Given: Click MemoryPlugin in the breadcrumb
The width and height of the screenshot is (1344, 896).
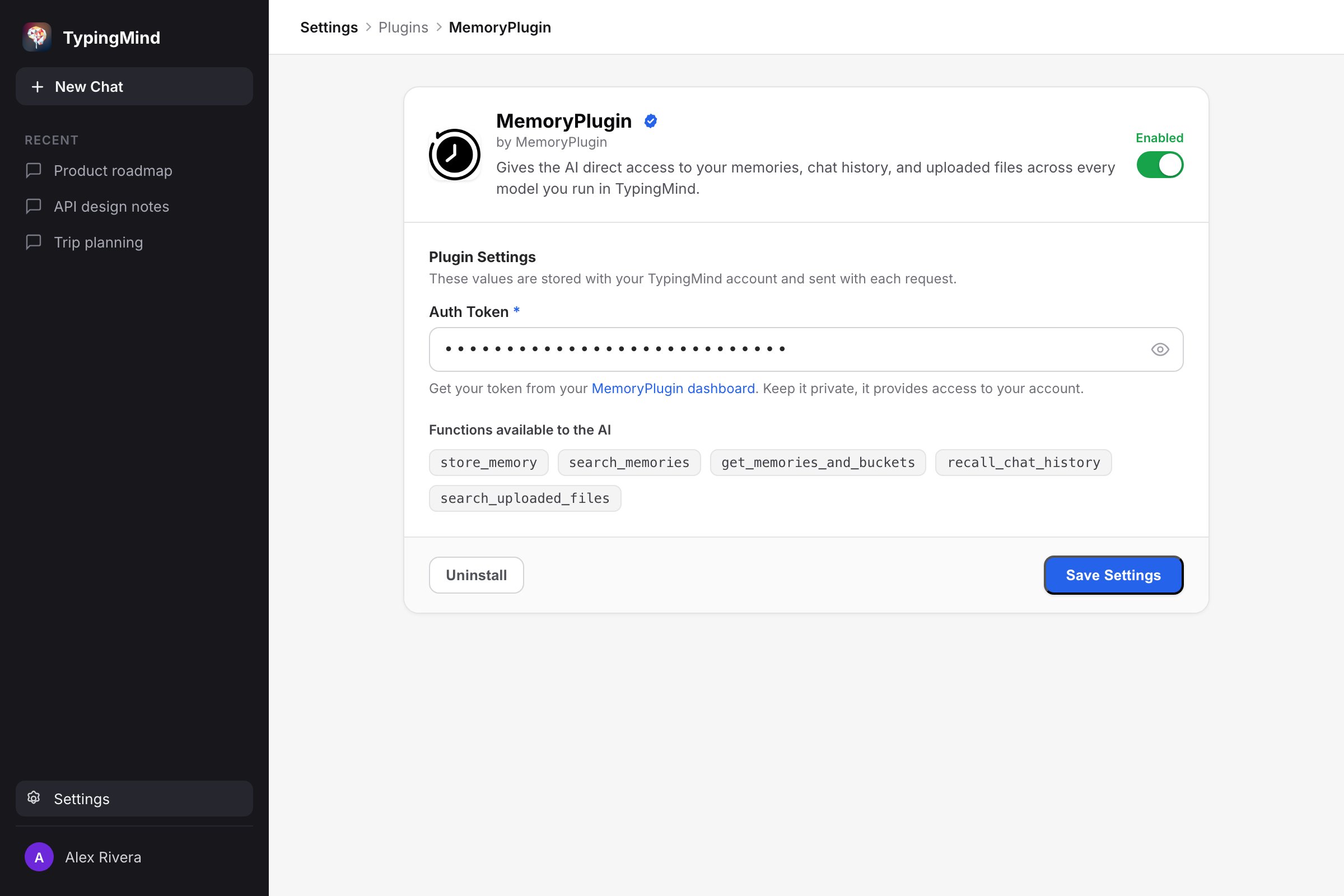Looking at the screenshot, I should [500, 27].
